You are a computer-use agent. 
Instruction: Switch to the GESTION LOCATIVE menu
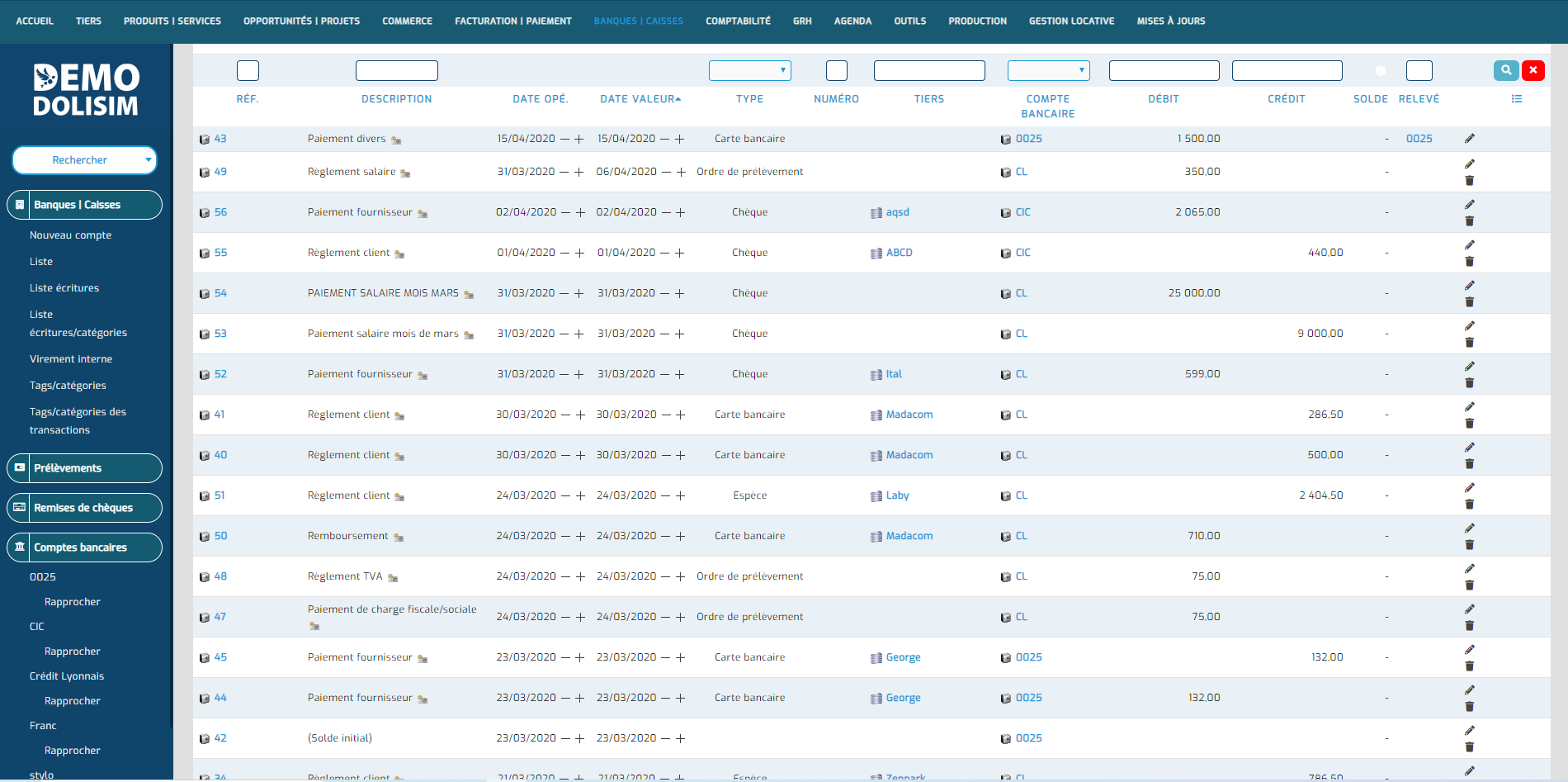tap(1071, 21)
